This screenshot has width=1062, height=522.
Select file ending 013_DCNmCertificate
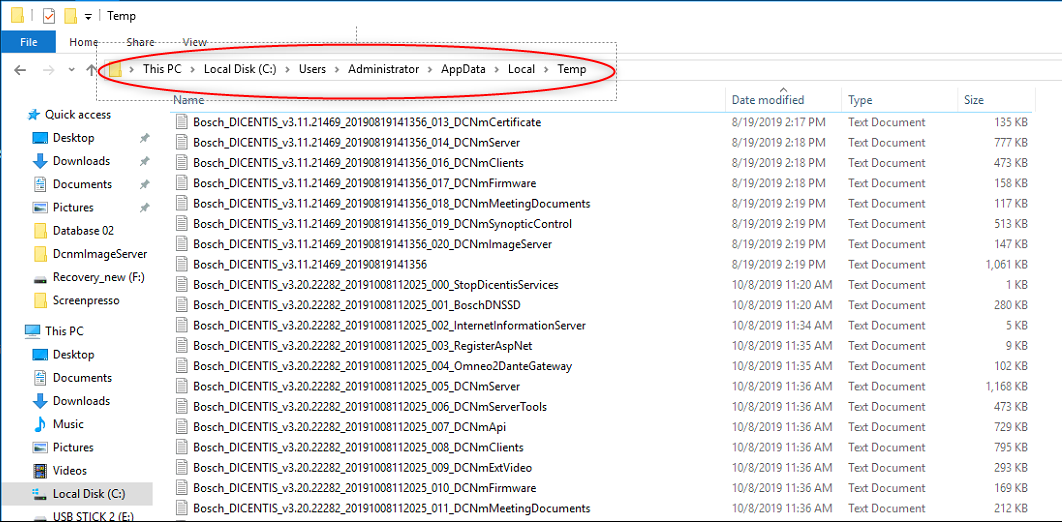pyautogui.click(x=366, y=122)
